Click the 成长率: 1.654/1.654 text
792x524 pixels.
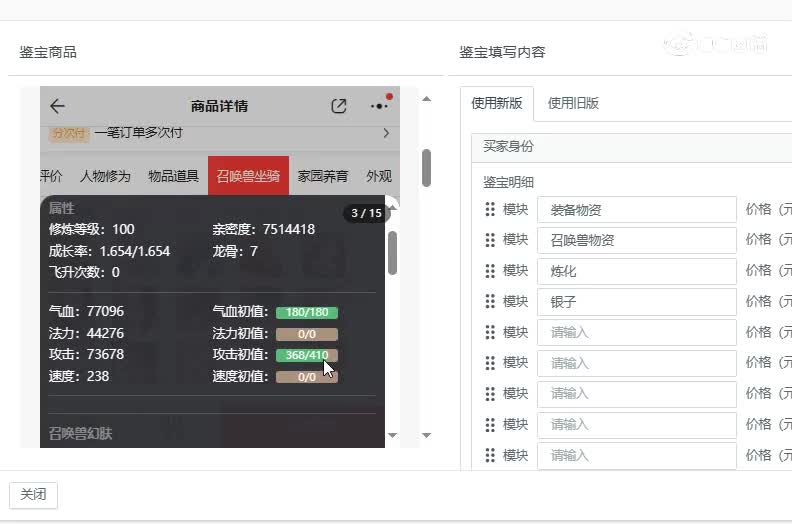coord(110,251)
